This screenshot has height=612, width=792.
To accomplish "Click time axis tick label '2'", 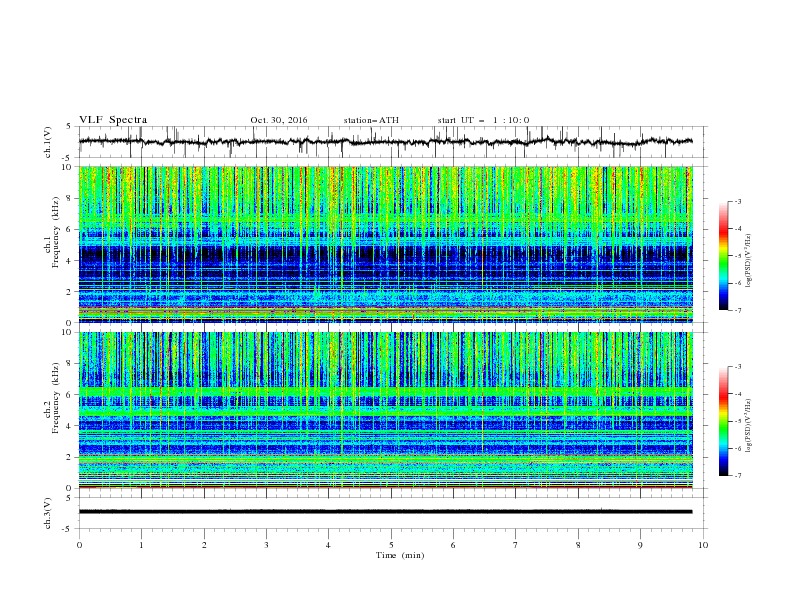I will pyautogui.click(x=204, y=545).
